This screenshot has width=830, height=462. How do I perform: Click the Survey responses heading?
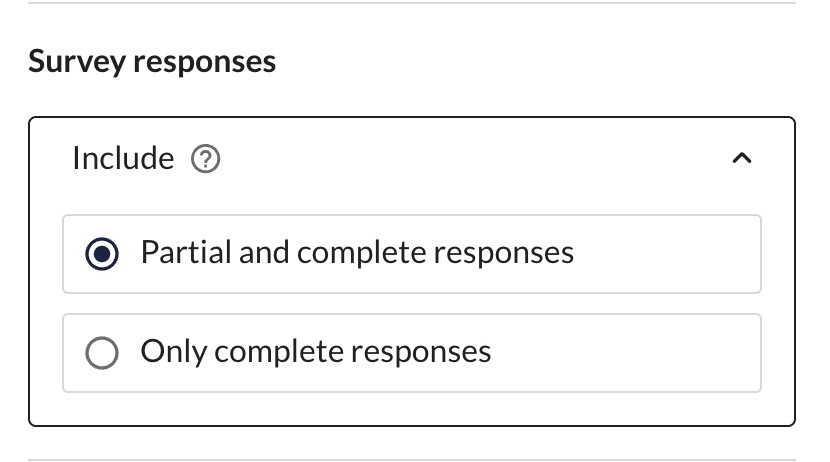tap(152, 61)
